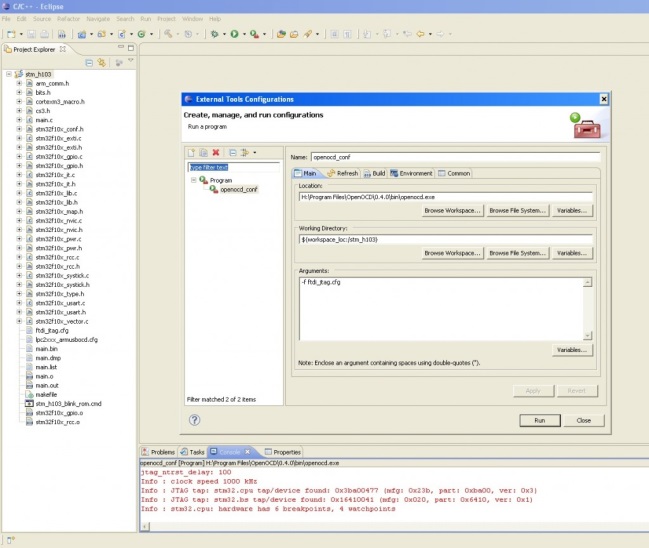Click Collapse All icon in Project Explorer
The height and width of the screenshot is (548, 649).
[88, 62]
